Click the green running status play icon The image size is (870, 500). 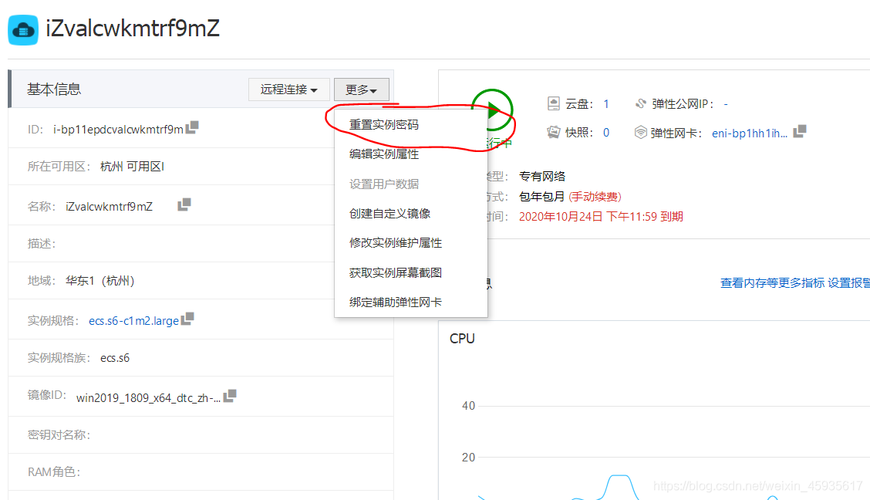493,110
